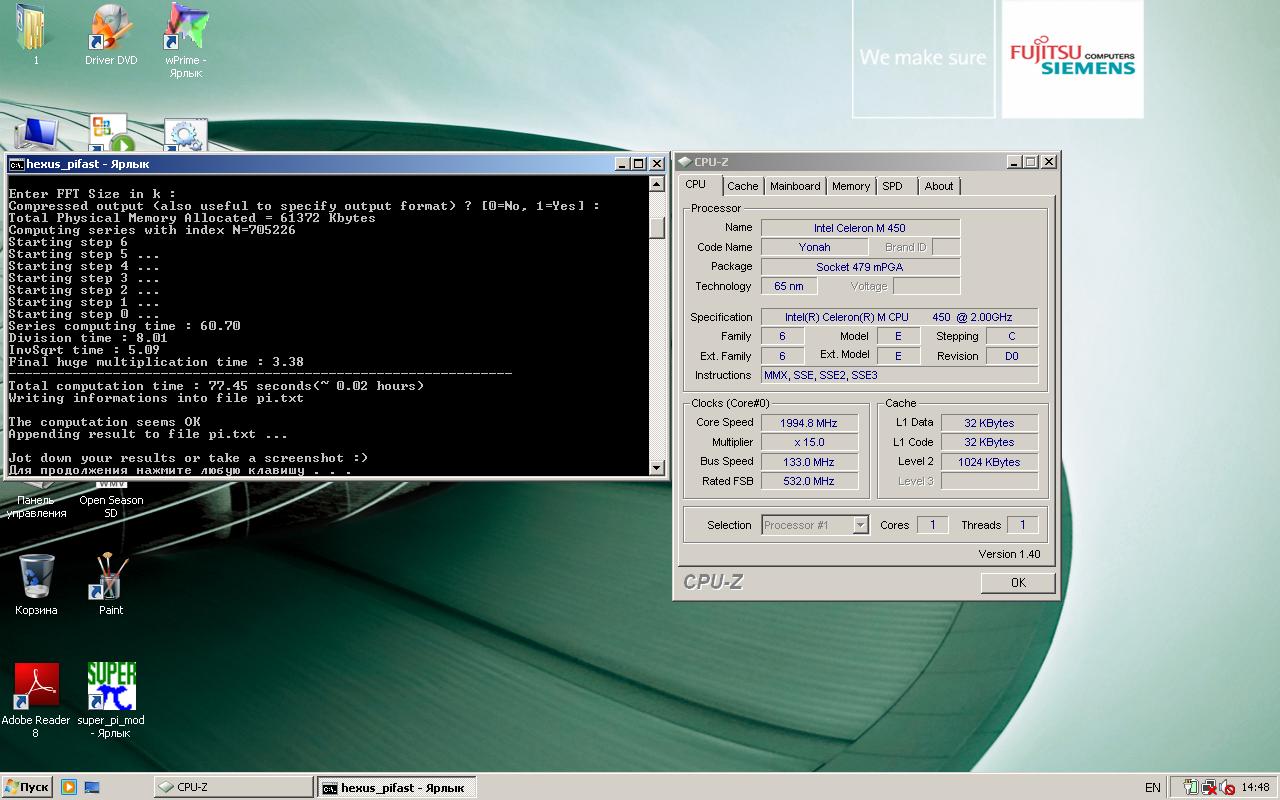Screen dimensions: 1280x800
Task: Click the console window title bar icon
Action: [16, 164]
